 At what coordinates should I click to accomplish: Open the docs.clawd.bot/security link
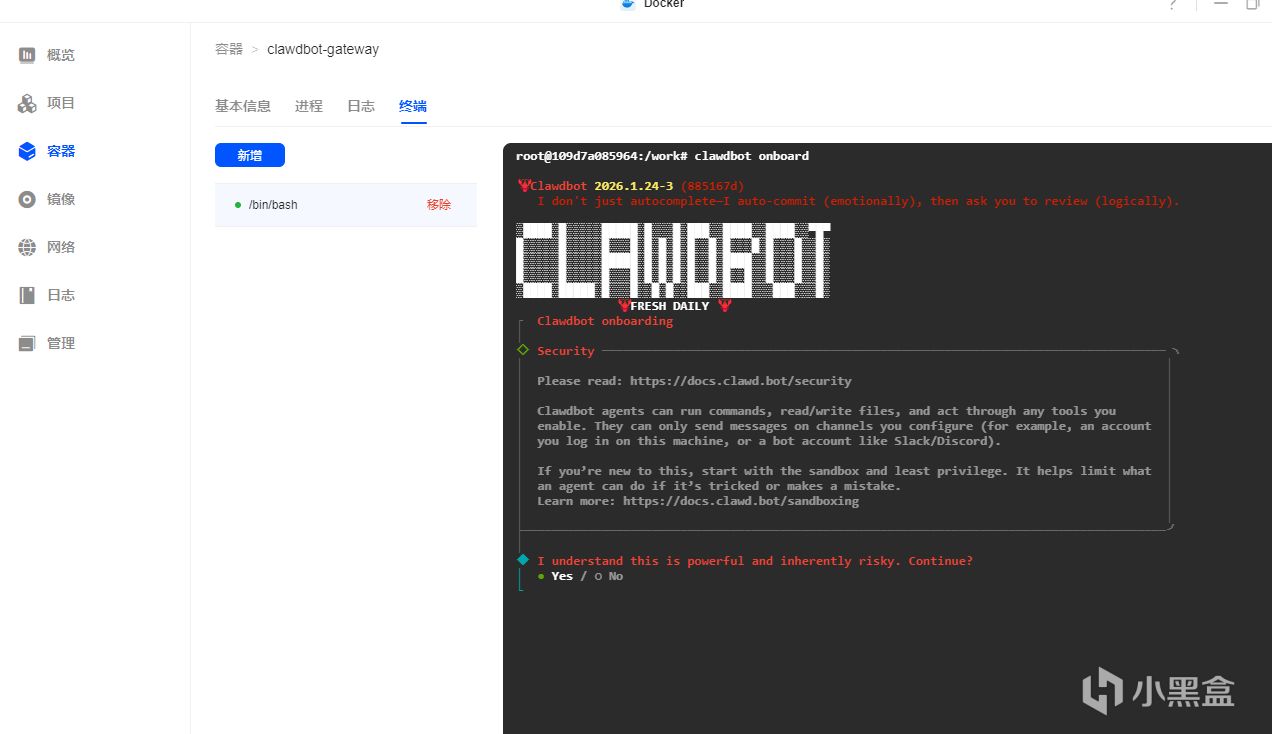(740, 381)
